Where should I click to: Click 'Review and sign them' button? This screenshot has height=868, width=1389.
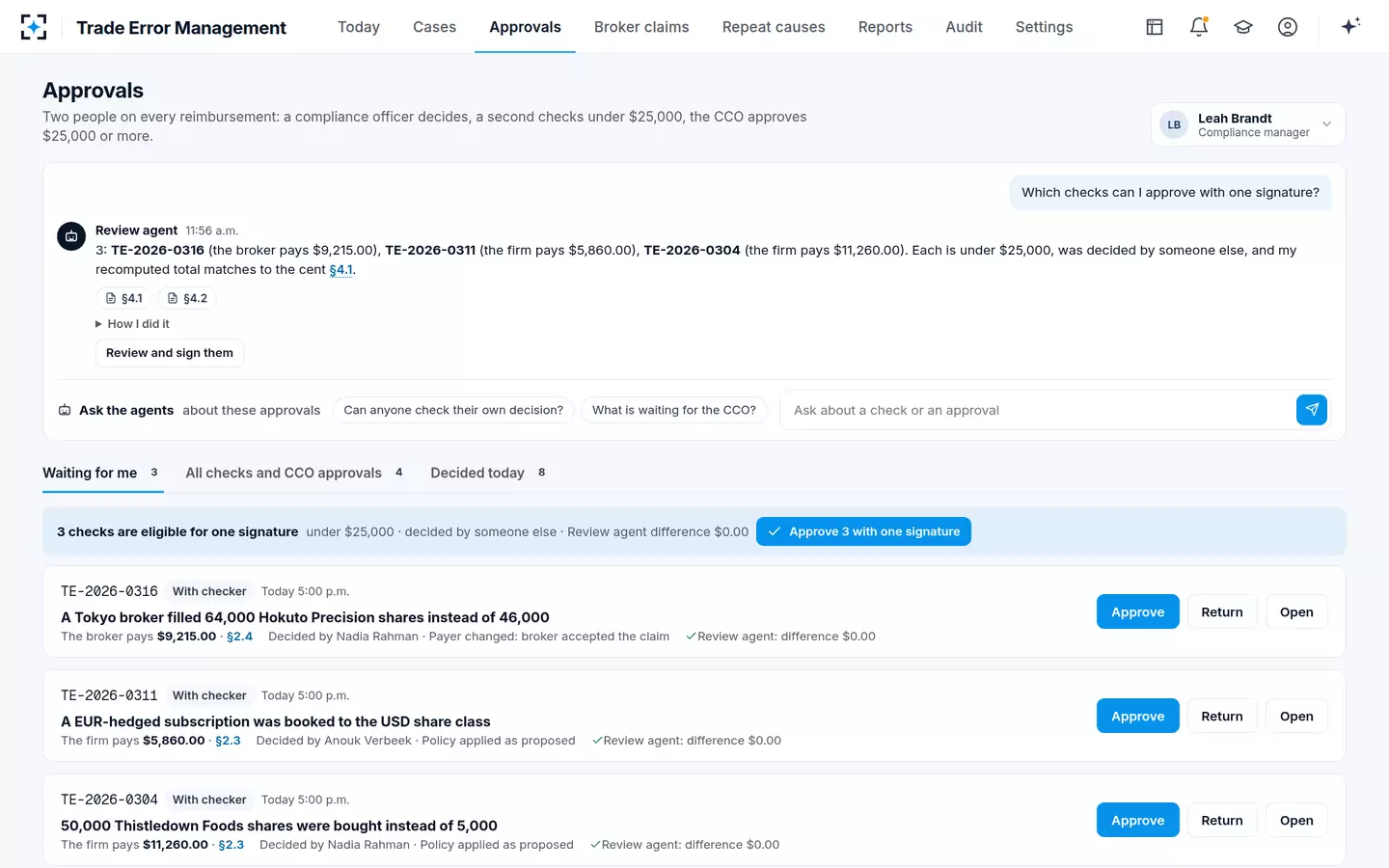pyautogui.click(x=170, y=353)
